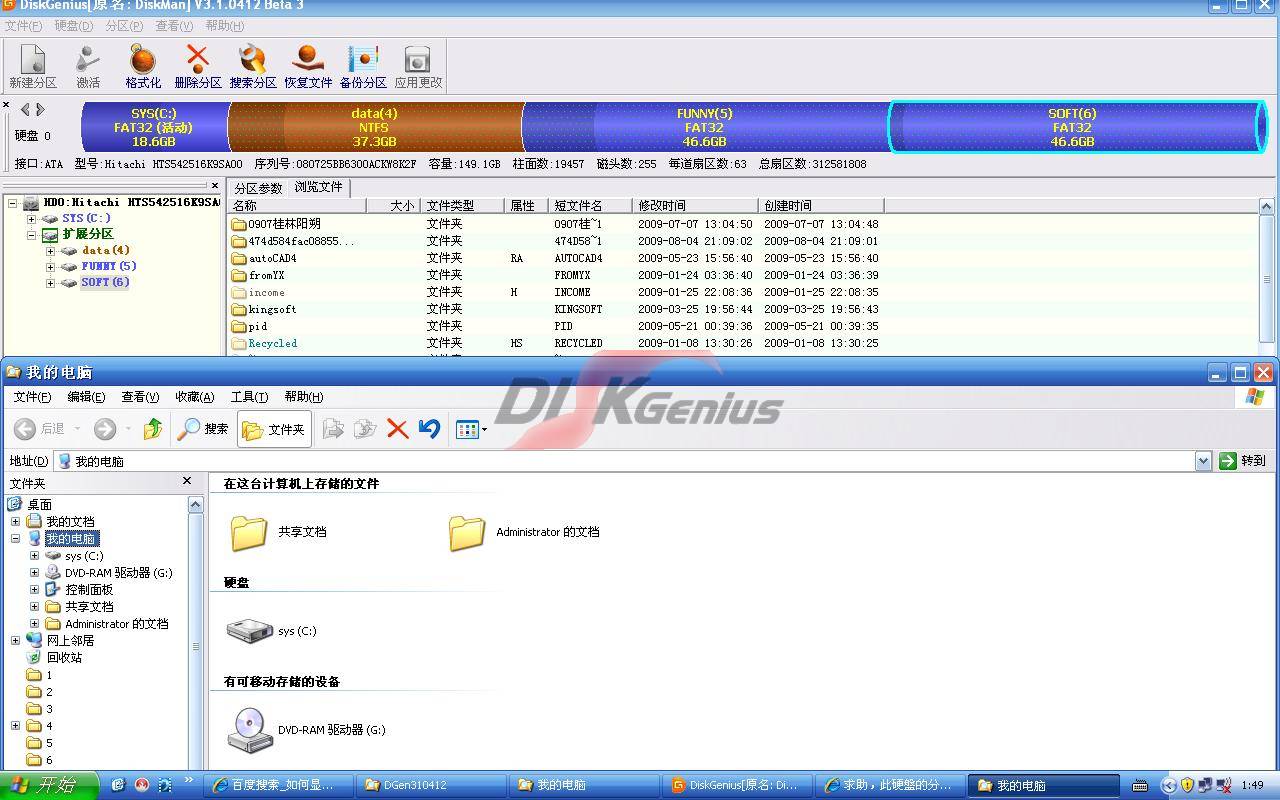The width and height of the screenshot is (1280, 800).
Task: Expand SOFT(6) node in disk tree
Action: coord(51,283)
